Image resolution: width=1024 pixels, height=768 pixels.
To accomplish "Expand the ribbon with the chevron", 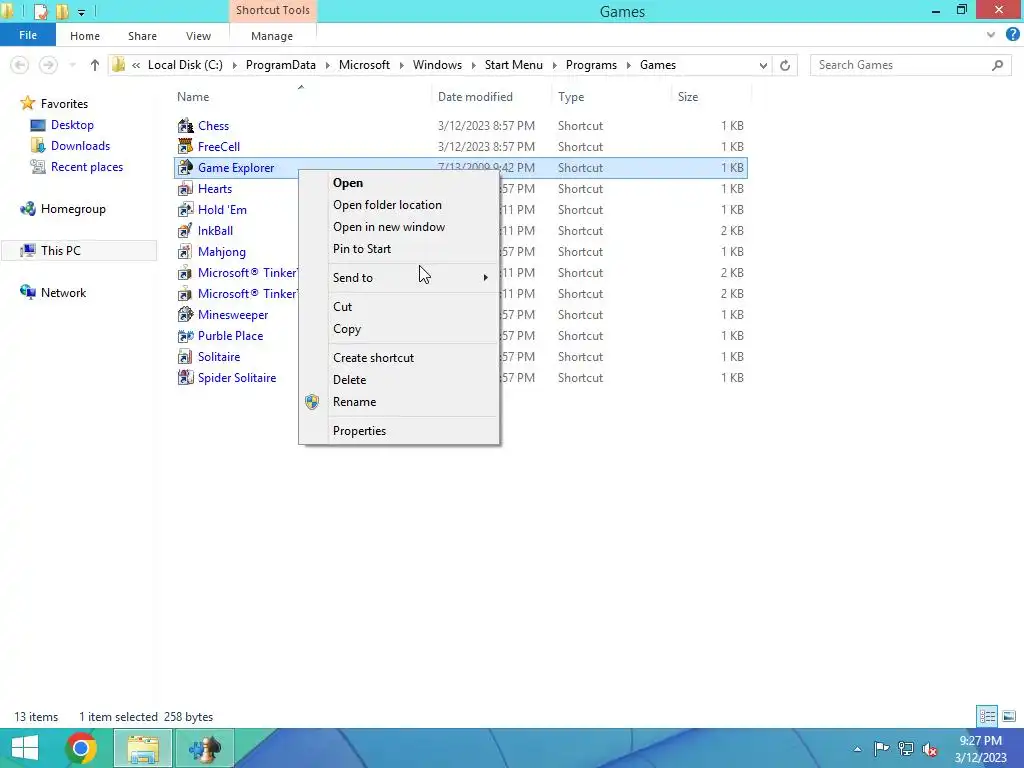I will point(991,35).
